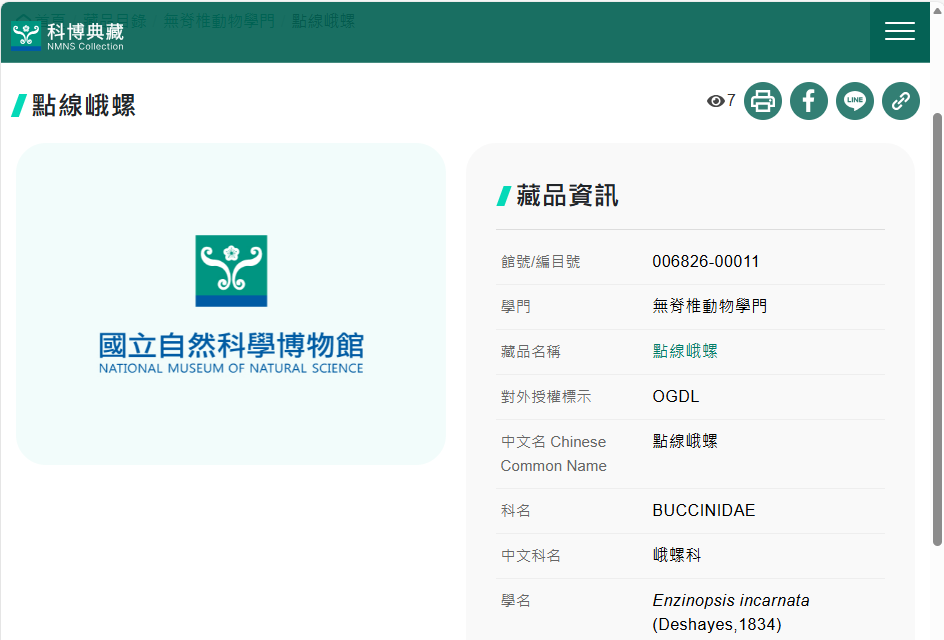Open the green 點線峨螺 item name link
Viewport: 944px width, 640px height.
[x=685, y=351]
